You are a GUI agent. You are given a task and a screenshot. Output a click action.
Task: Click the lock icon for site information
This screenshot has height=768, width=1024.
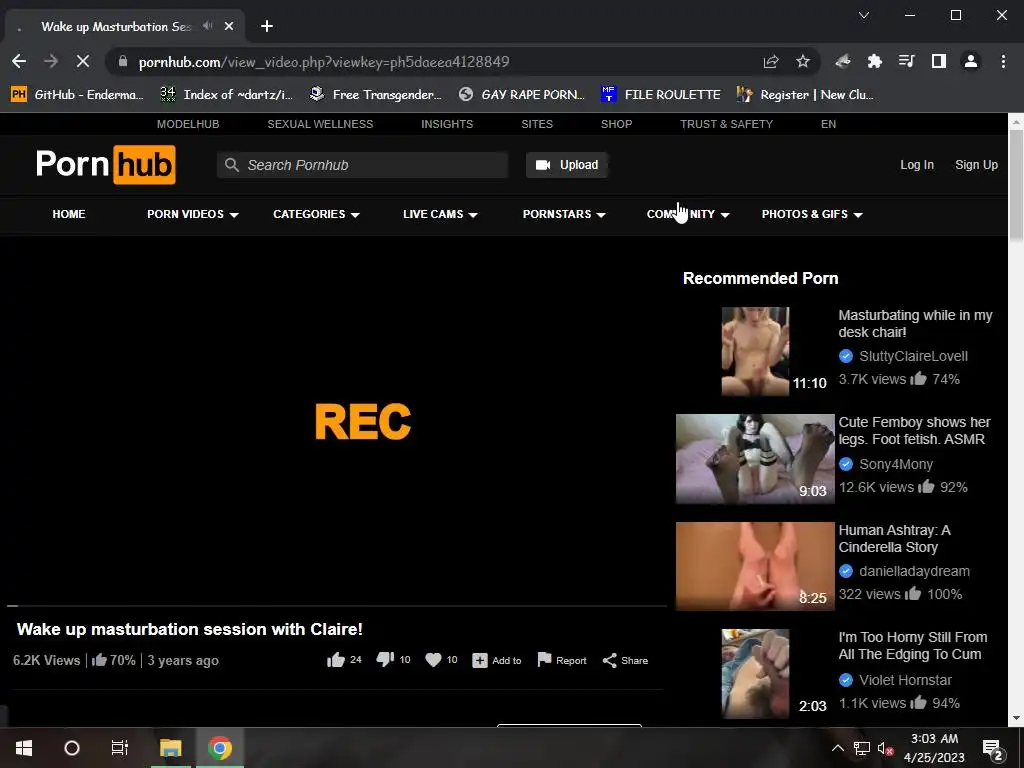(123, 61)
